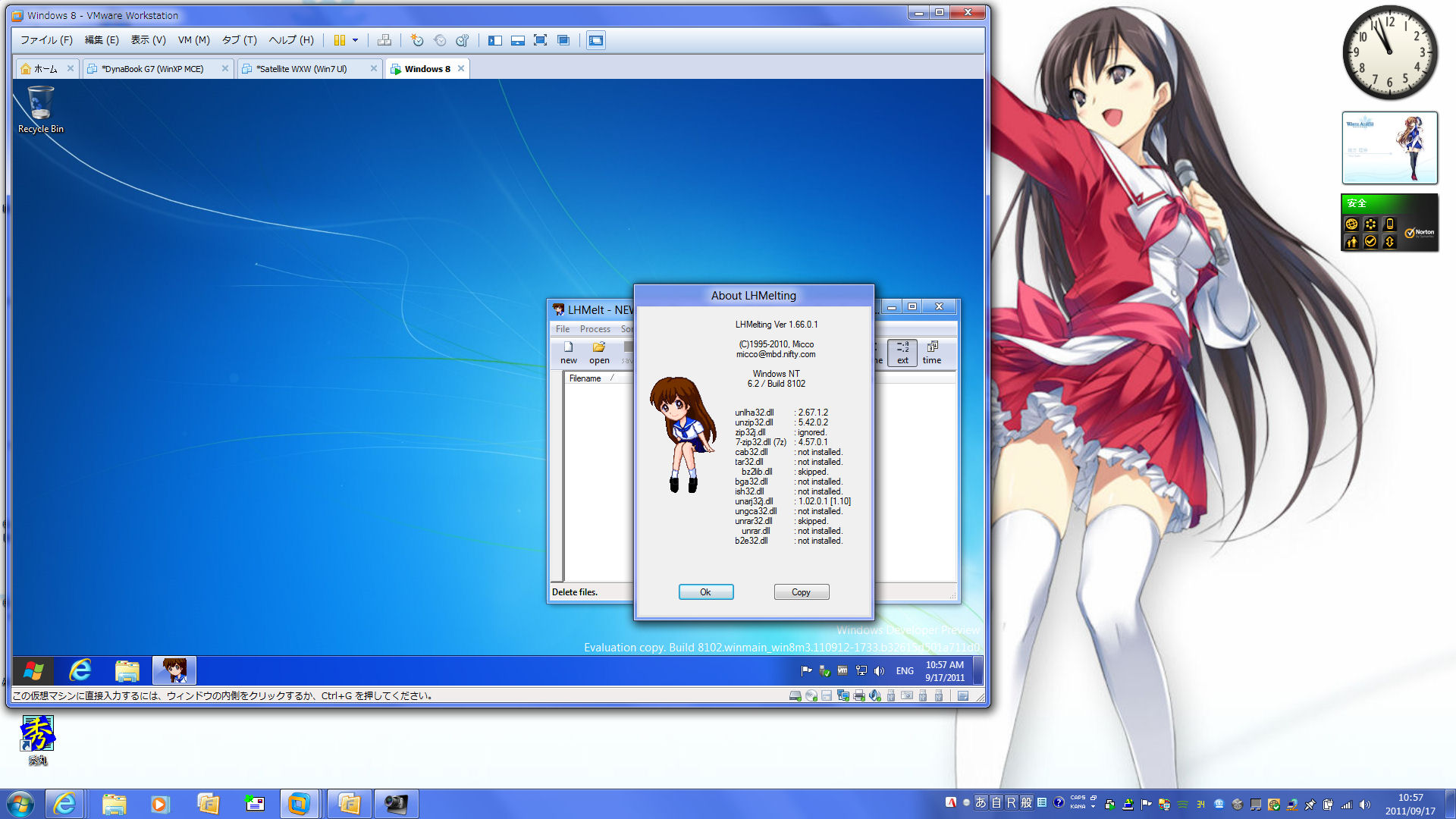Open the Process menu in LHMelt
The height and width of the screenshot is (819, 1456).
[x=595, y=329]
